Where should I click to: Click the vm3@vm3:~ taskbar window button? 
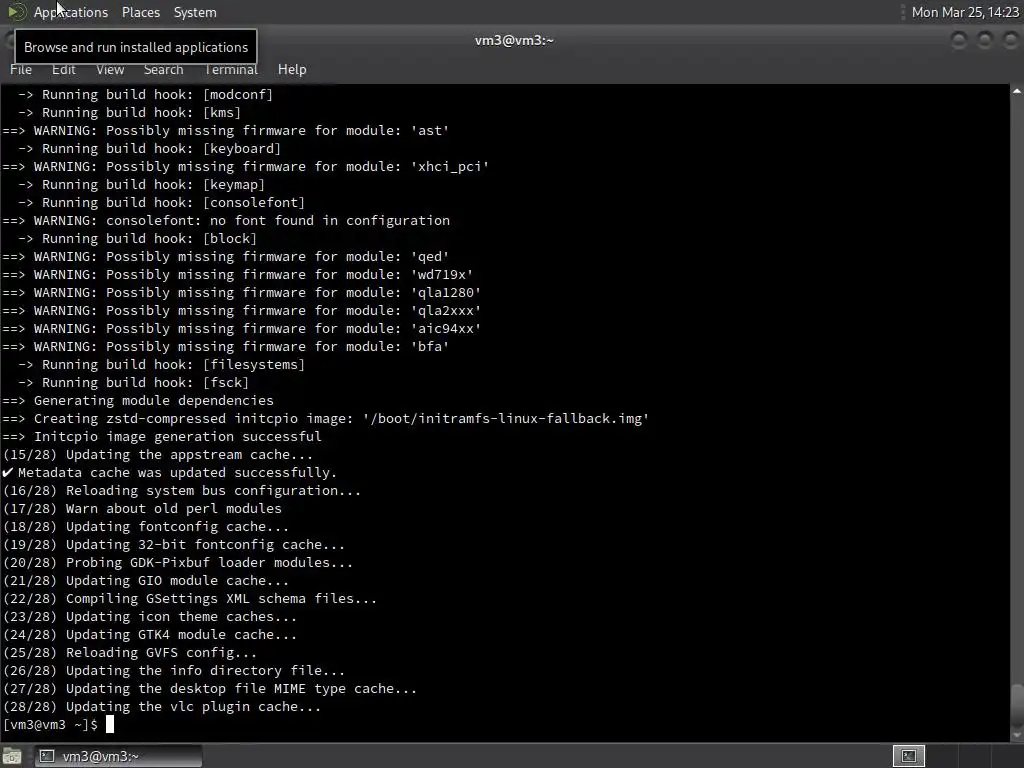pos(118,756)
